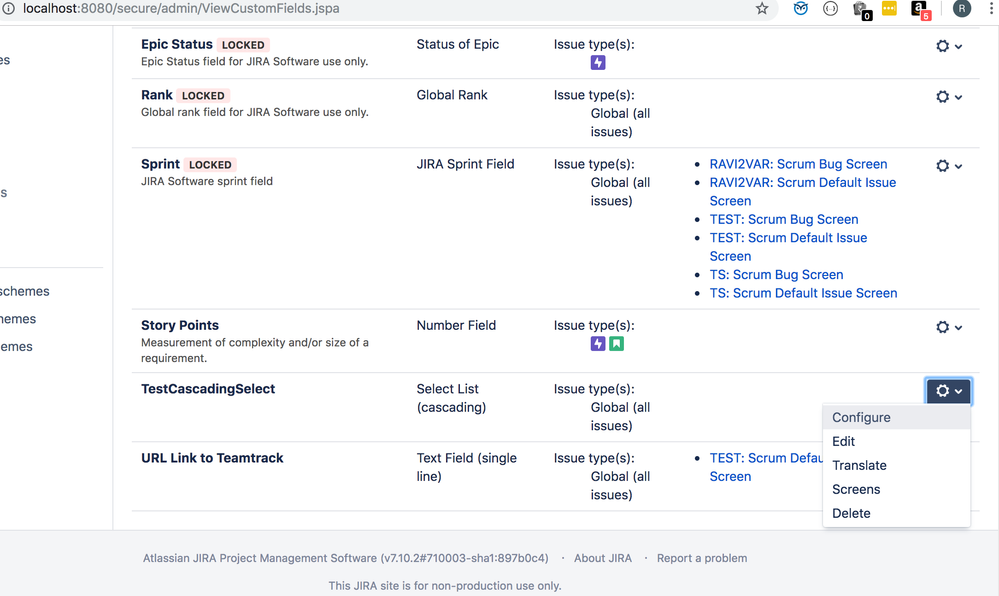Viewport: 999px width, 596px height.
Task: Open the gear actions menu for Sprint
Action: click(949, 166)
